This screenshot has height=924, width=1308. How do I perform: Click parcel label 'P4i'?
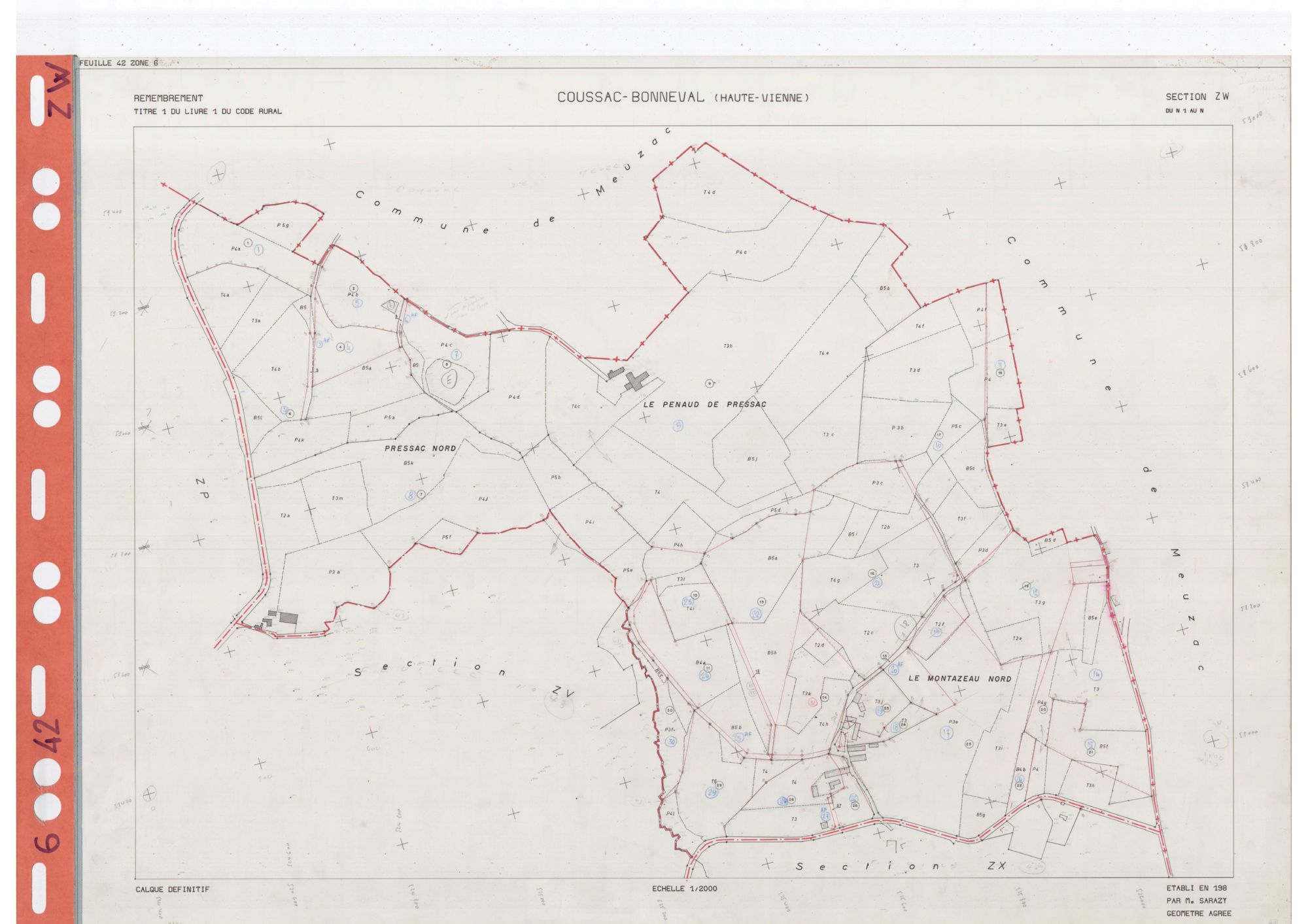point(589,522)
